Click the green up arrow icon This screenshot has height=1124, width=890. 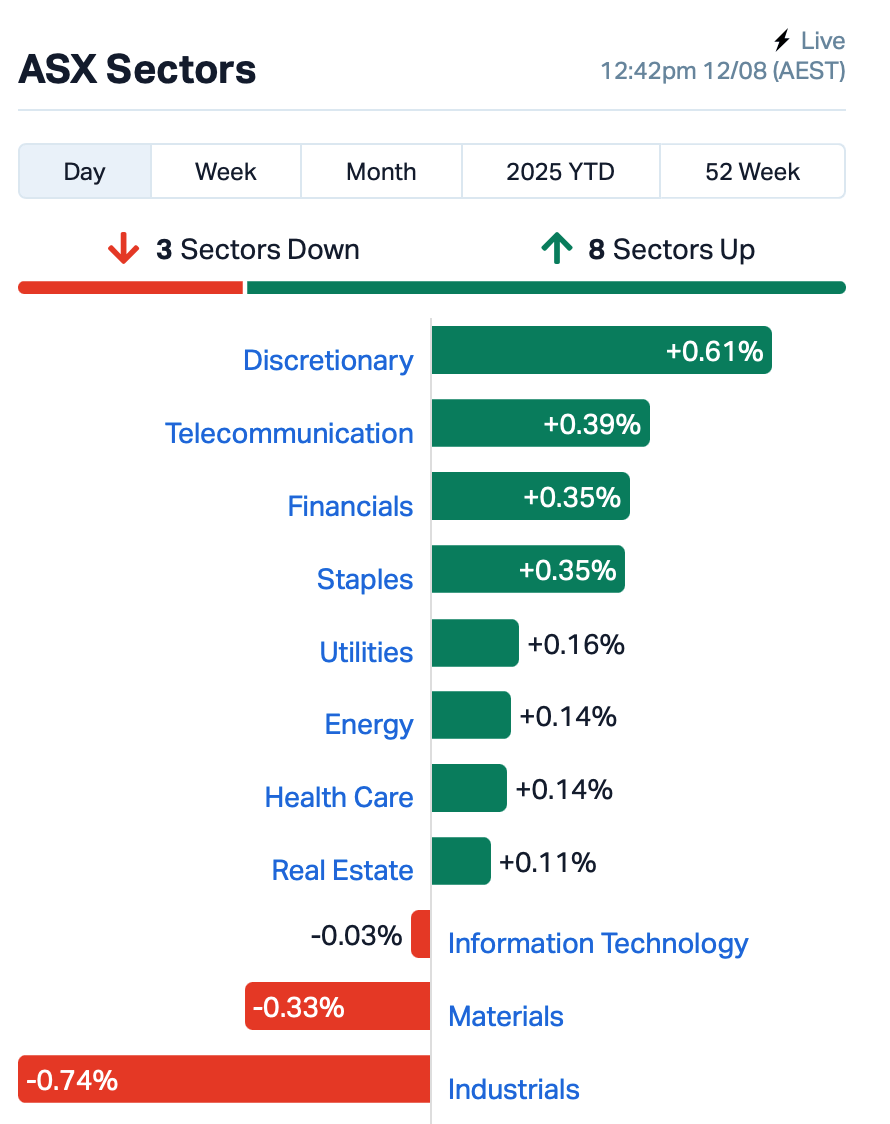[557, 248]
